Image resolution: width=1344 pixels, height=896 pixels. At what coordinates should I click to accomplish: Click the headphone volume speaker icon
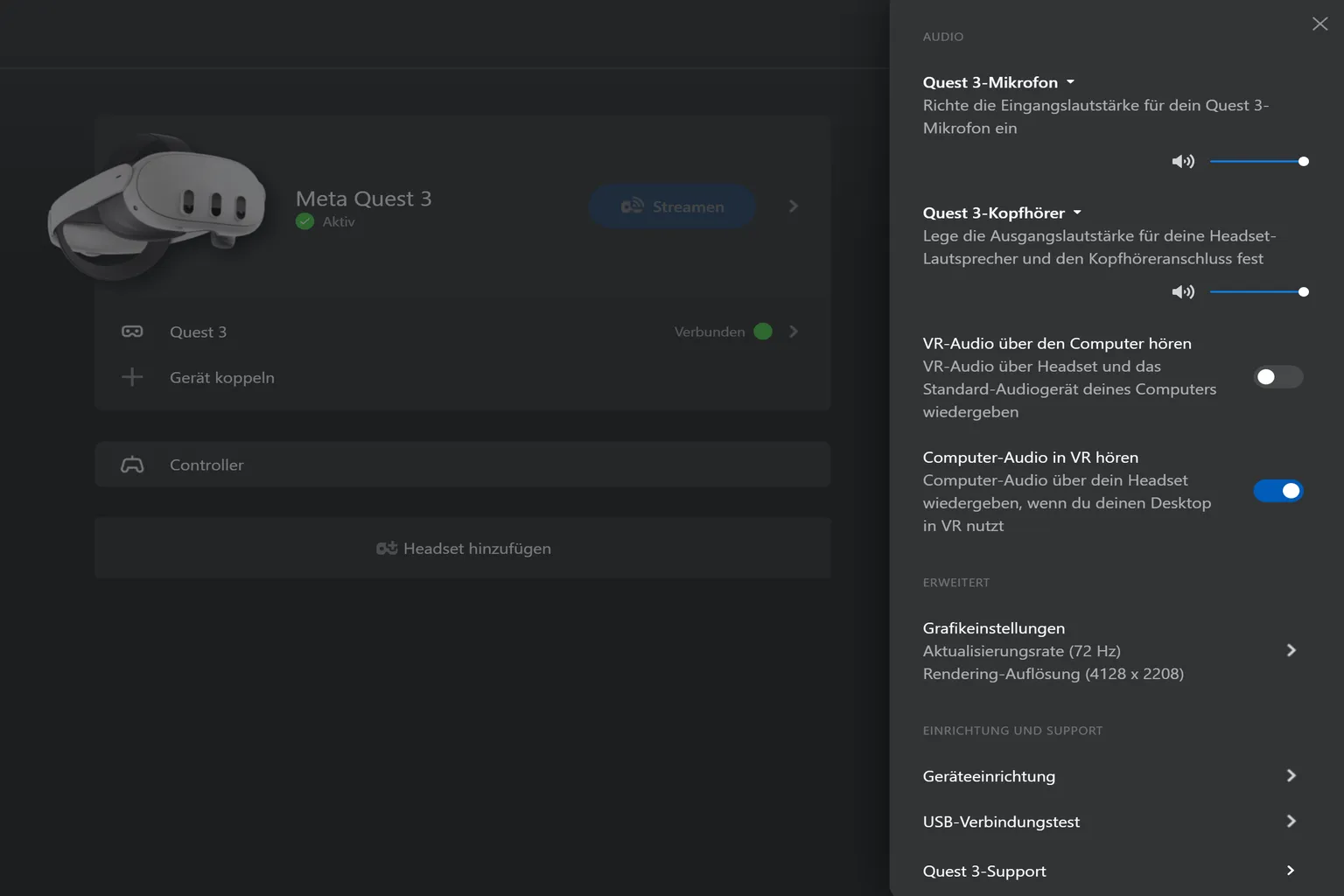coord(1183,291)
